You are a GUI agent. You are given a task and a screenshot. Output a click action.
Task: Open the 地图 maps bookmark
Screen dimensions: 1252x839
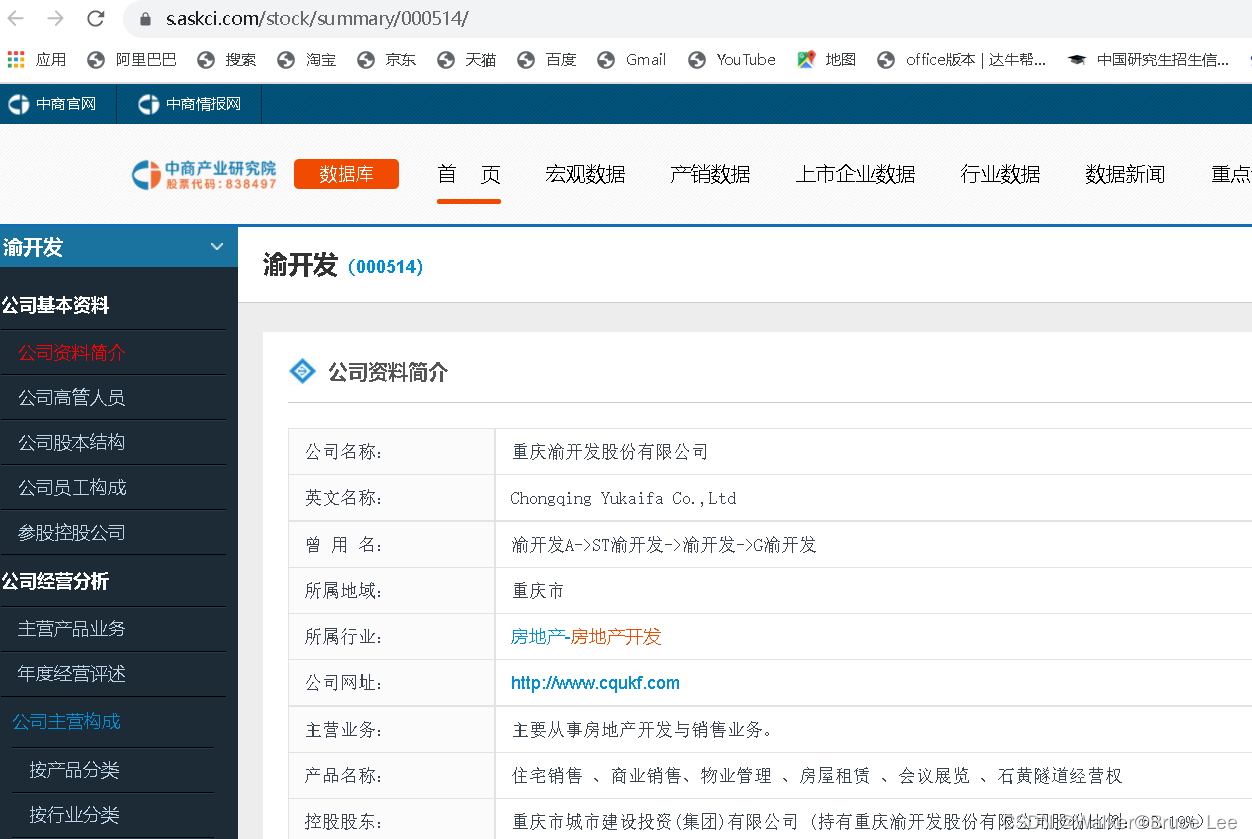click(827, 60)
